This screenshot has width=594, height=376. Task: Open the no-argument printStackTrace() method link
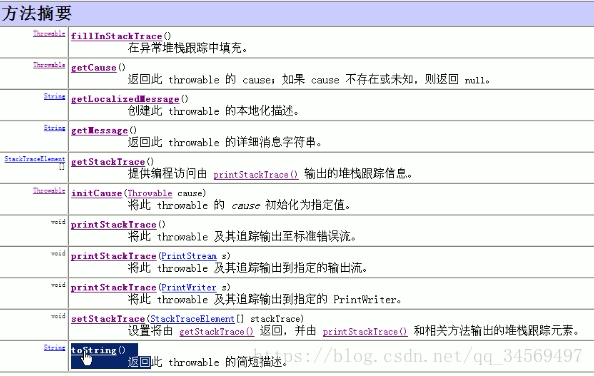[114, 225]
